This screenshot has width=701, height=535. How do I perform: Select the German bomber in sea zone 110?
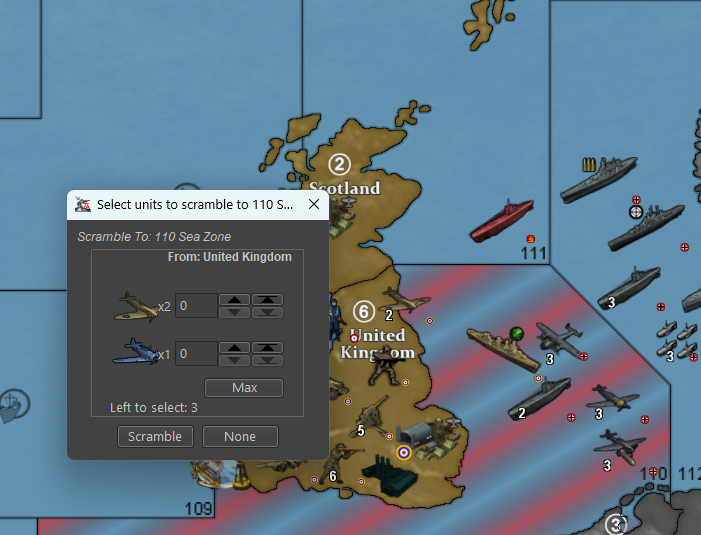(x=557, y=338)
